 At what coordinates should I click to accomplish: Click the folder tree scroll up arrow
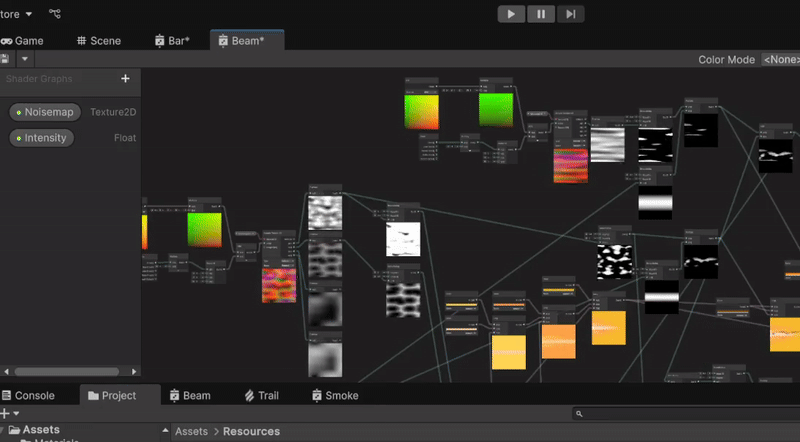pos(165,431)
